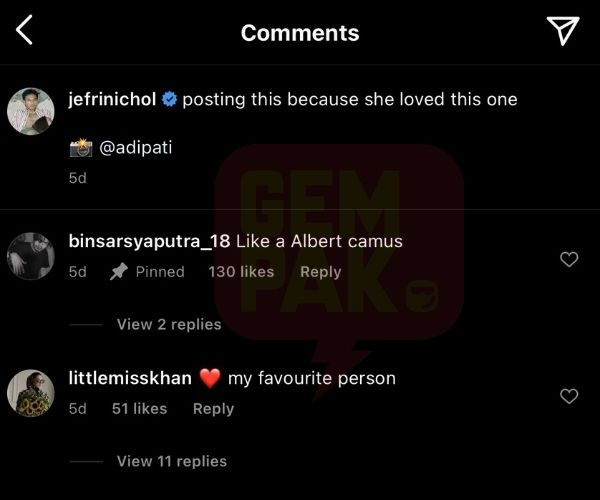Open the jefrinichol username
The image size is (600, 500).
(112, 99)
